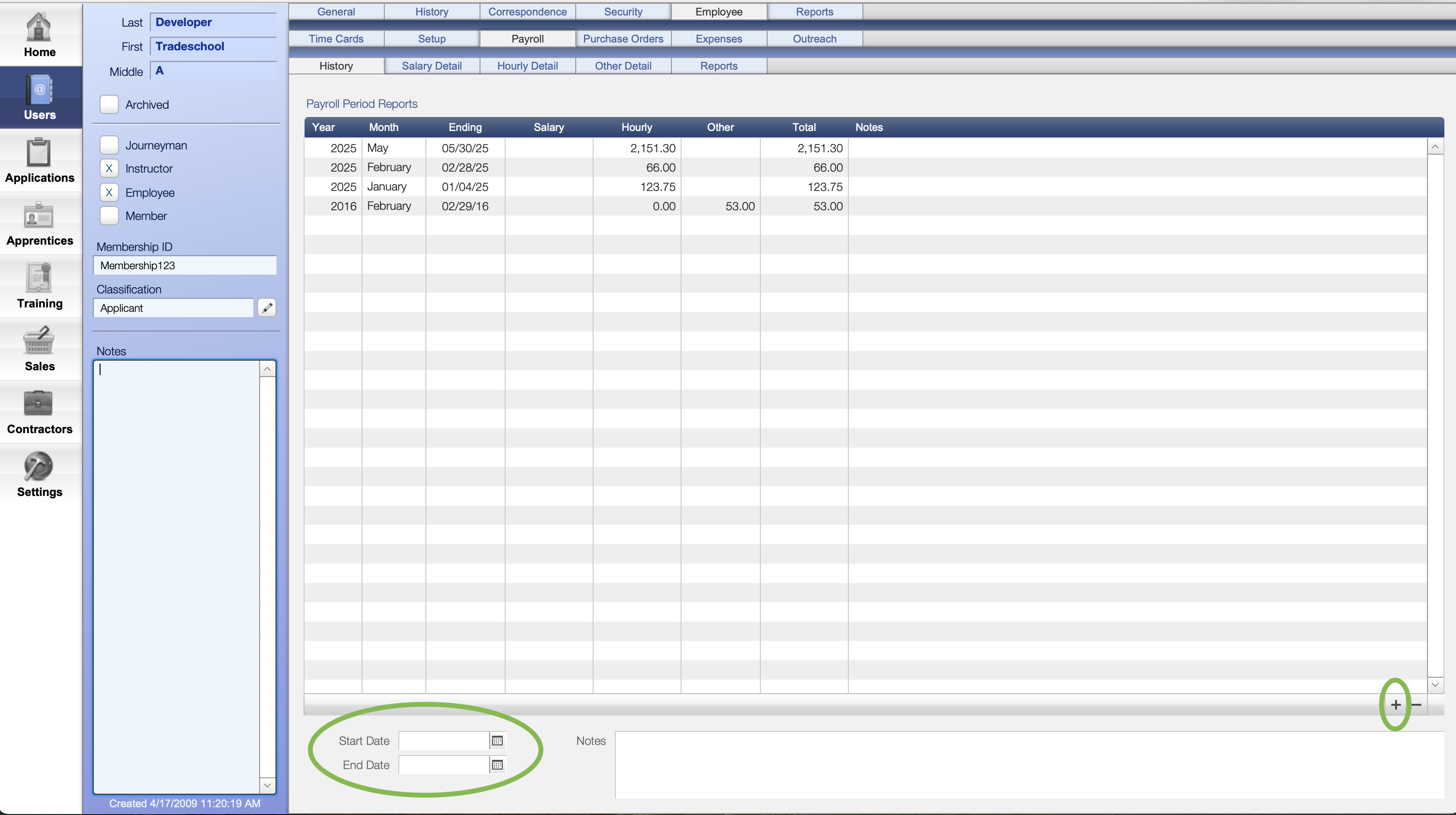1456x815 pixels.
Task: Open the End Date calendar picker
Action: click(497, 765)
